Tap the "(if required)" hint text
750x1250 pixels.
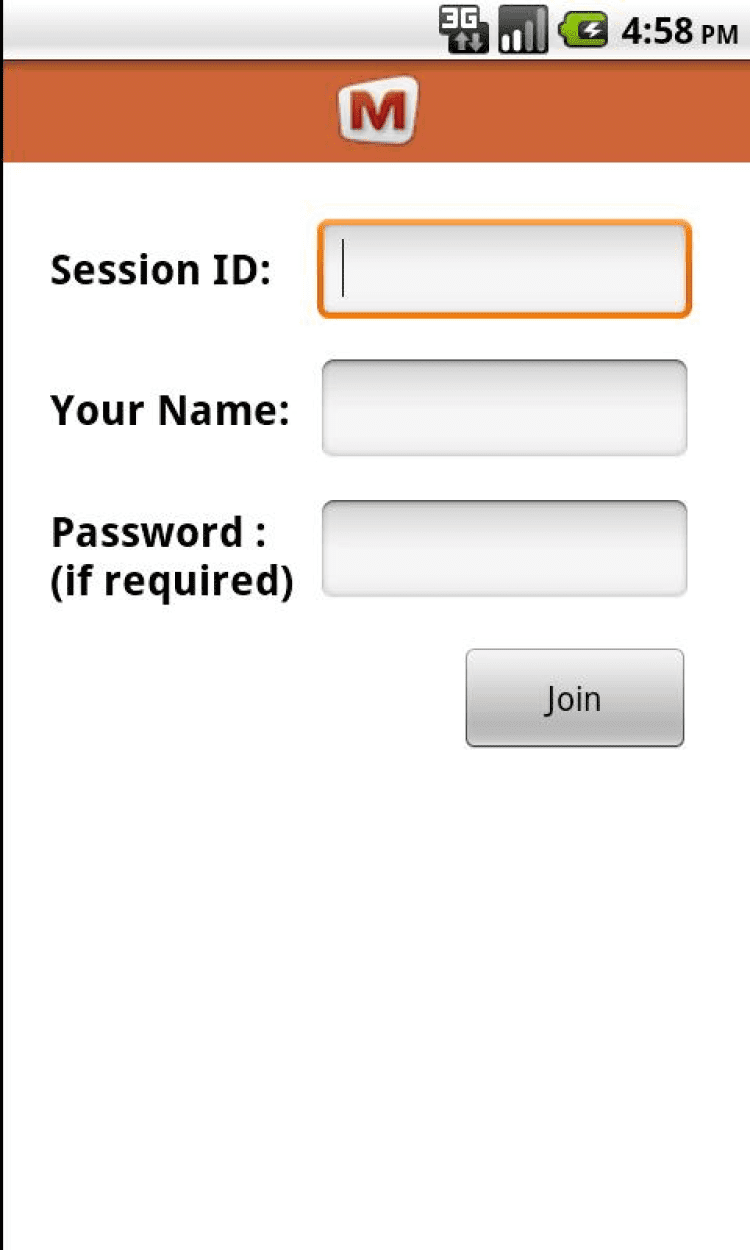pos(171,581)
